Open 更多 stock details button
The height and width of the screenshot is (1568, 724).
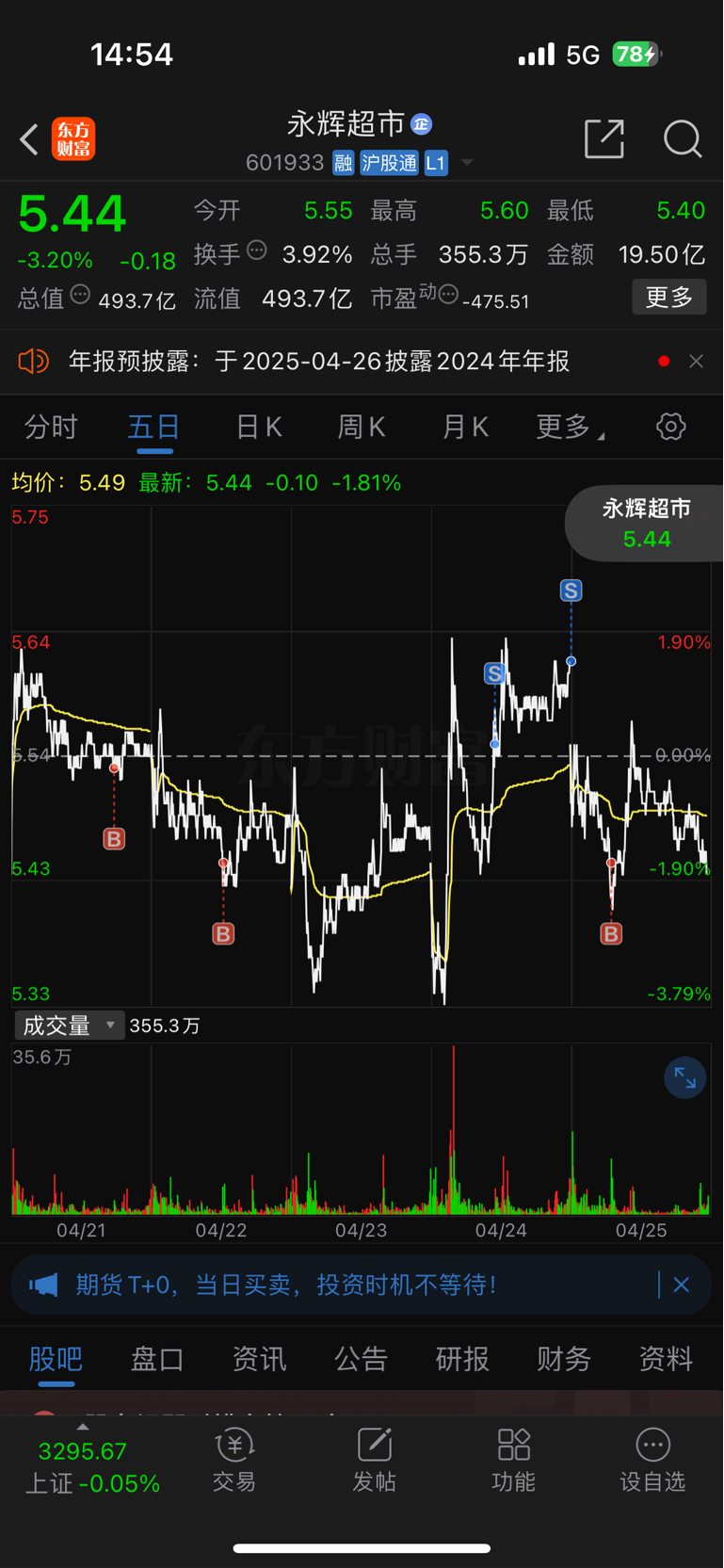tap(669, 298)
